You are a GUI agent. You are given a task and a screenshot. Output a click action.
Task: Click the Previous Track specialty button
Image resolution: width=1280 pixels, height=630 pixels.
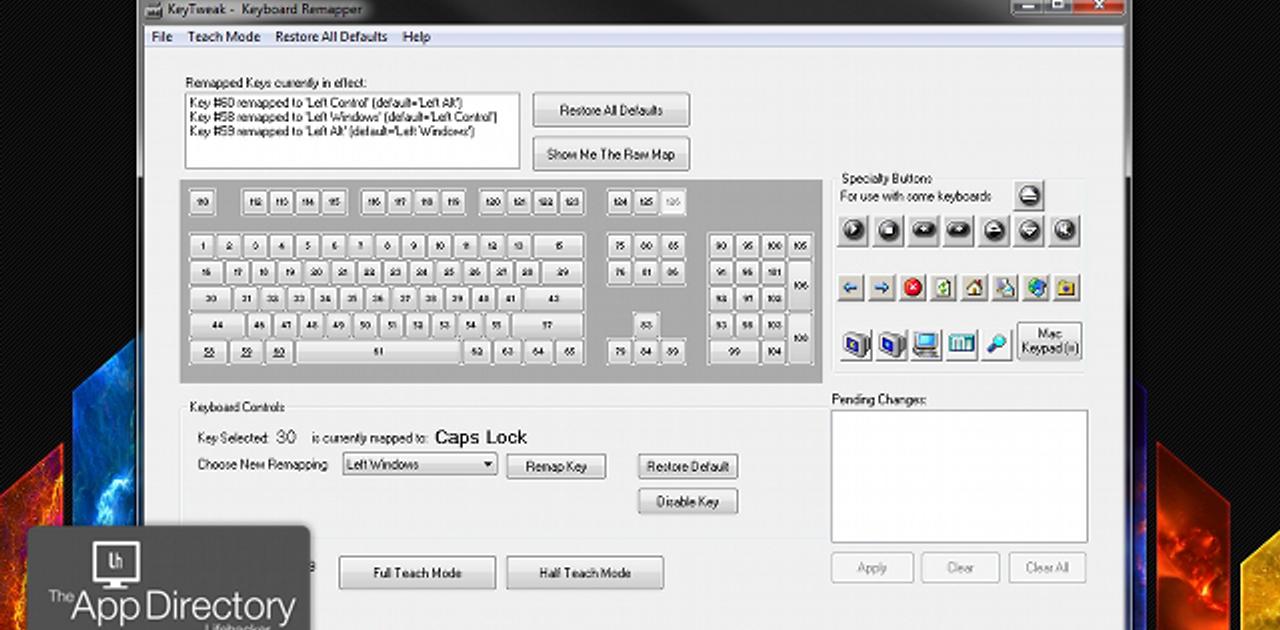[x=923, y=231]
